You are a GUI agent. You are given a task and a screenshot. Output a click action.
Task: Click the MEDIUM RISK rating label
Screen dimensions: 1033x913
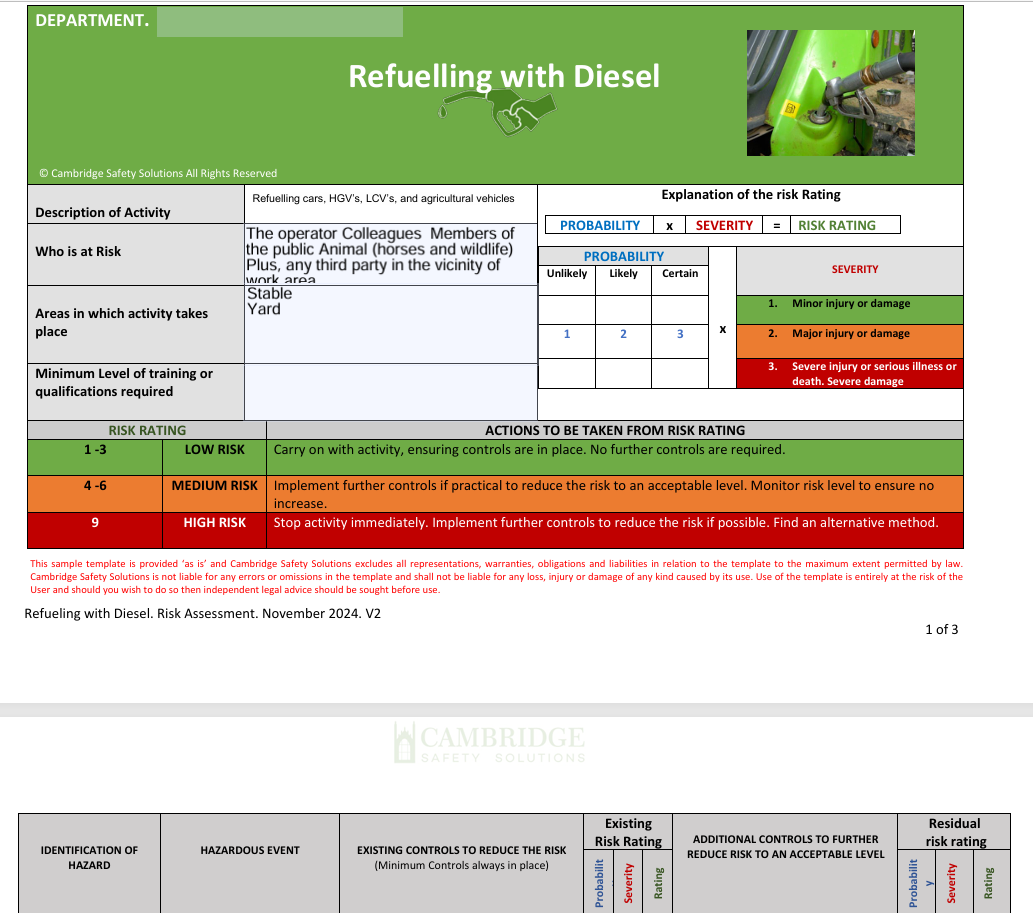(x=213, y=485)
